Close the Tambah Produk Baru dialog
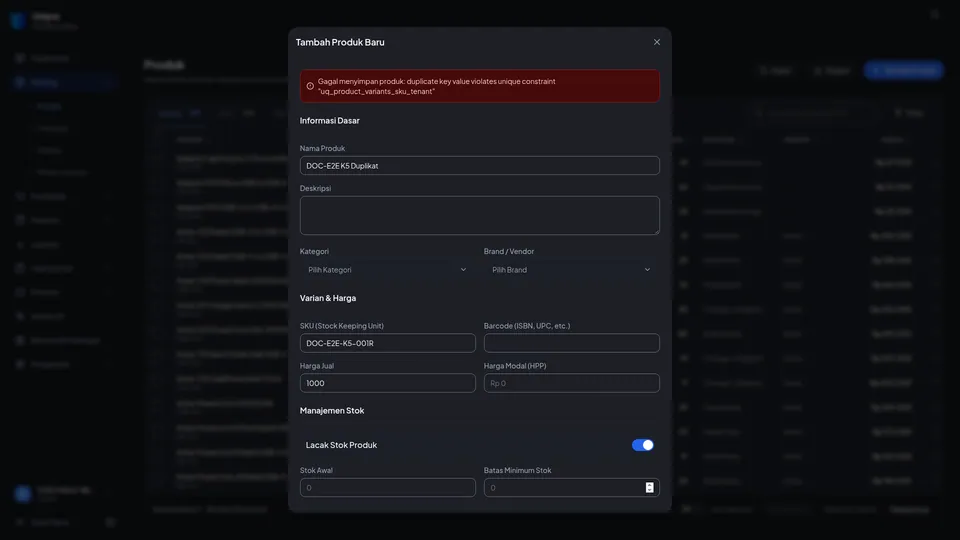This screenshot has width=960, height=540. coord(656,42)
